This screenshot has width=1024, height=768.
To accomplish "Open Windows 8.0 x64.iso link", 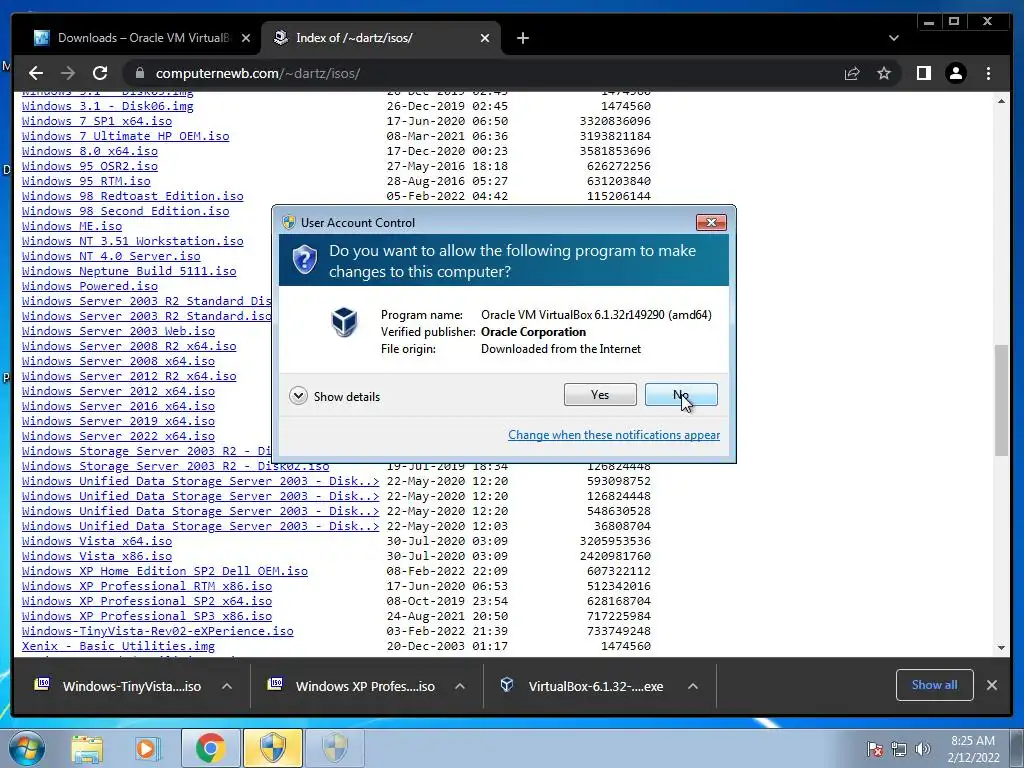I will tap(89, 151).
